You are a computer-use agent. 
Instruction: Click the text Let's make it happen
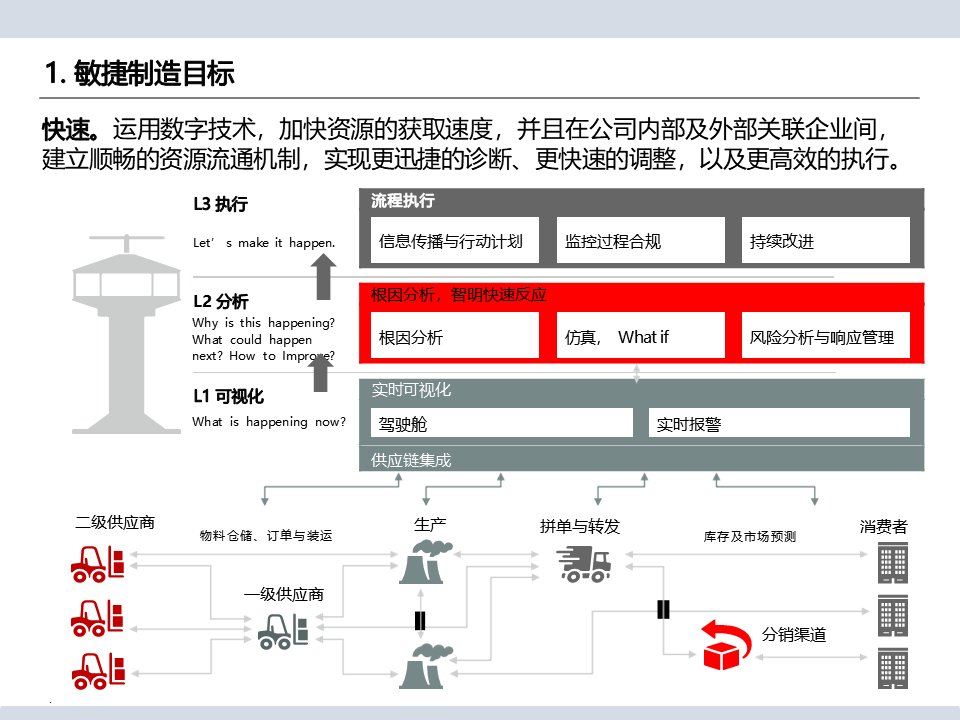(264, 243)
